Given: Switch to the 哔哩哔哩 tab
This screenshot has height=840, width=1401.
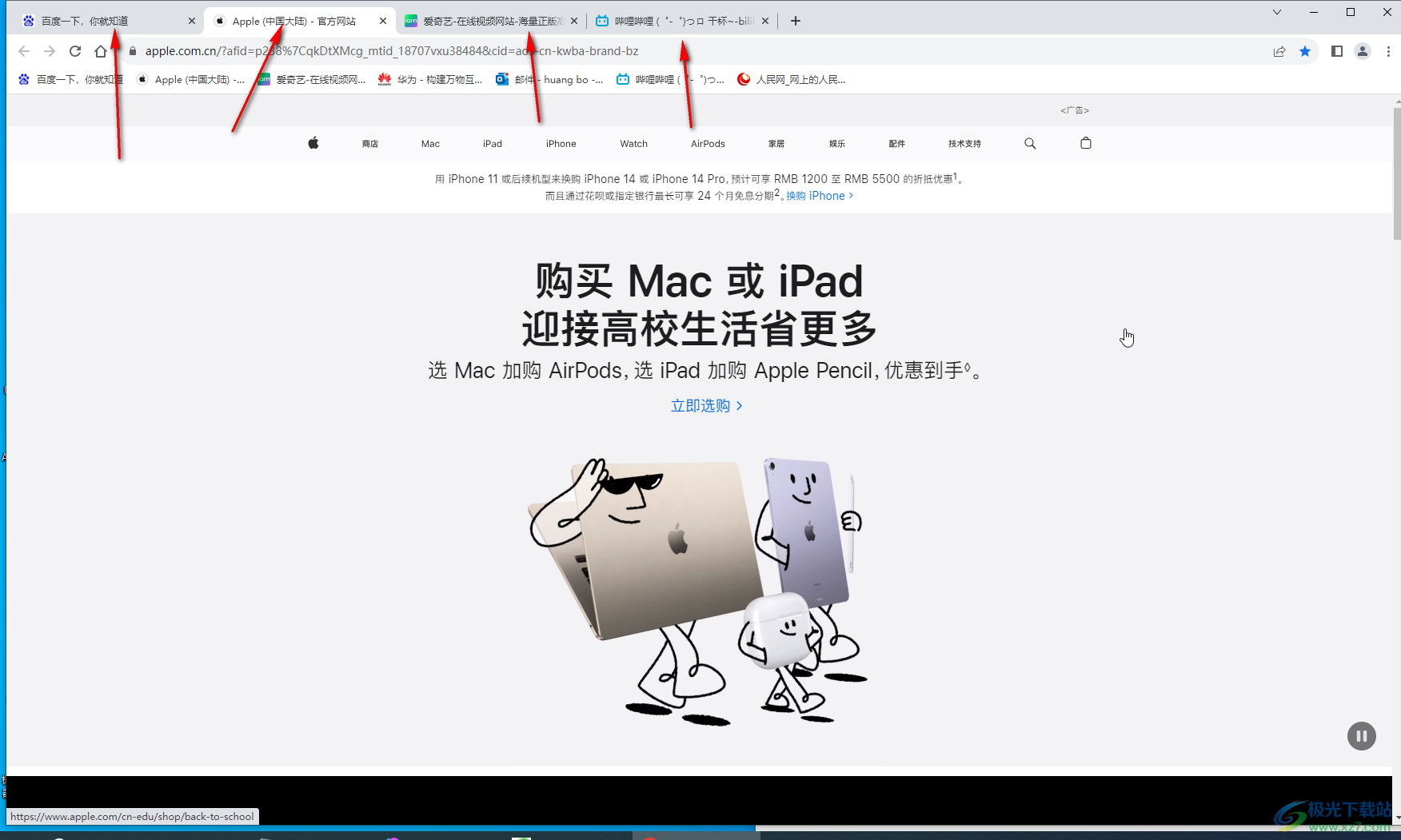Looking at the screenshot, I should 682,21.
